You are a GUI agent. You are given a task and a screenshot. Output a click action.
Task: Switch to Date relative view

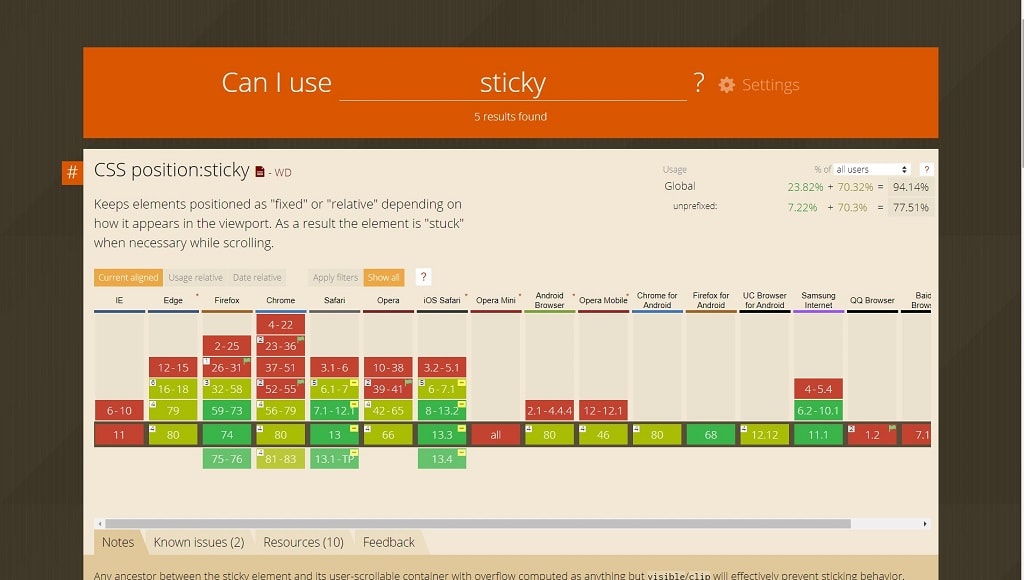tap(257, 277)
